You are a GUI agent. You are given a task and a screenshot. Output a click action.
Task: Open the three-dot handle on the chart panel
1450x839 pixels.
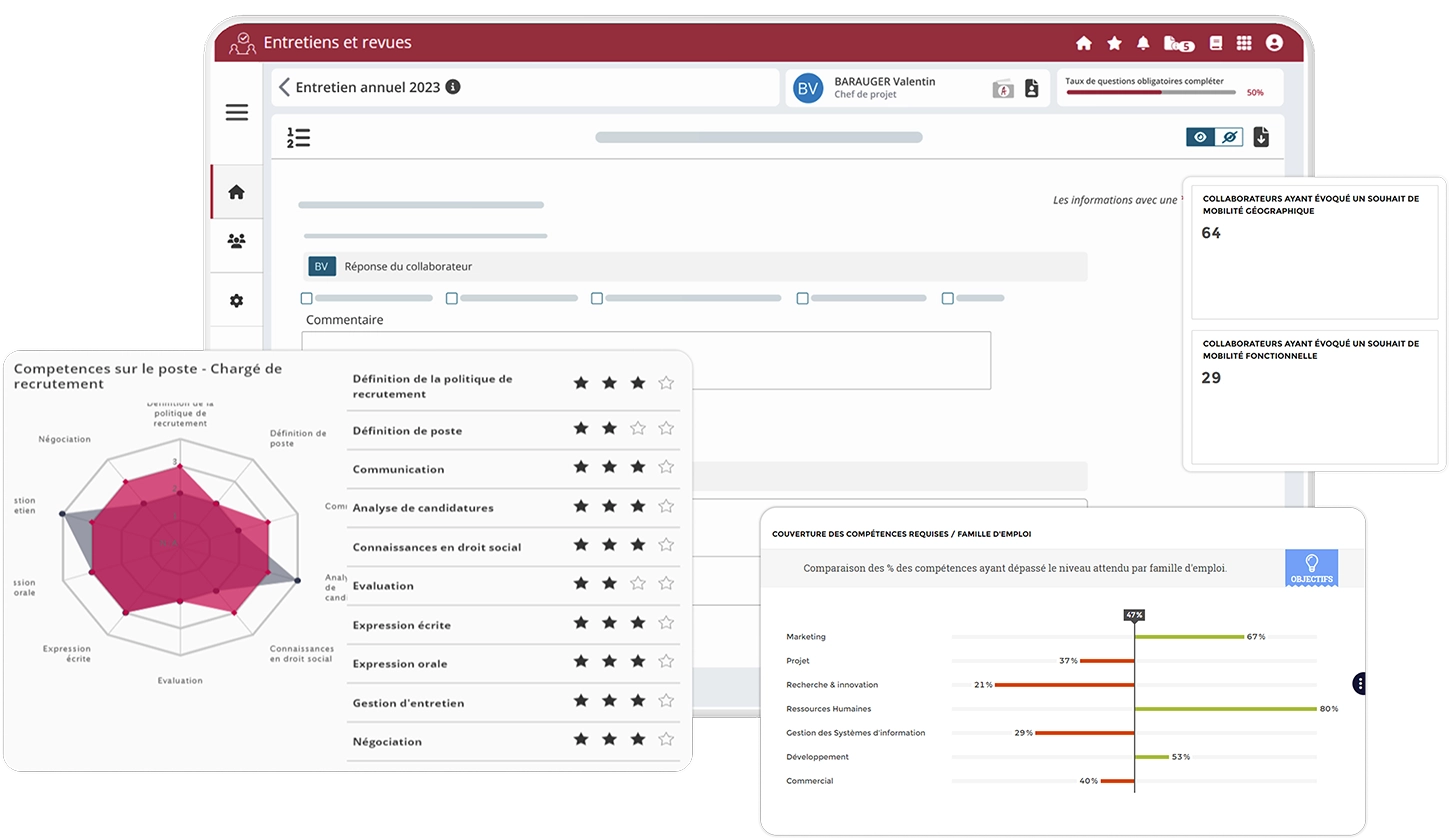[1360, 684]
